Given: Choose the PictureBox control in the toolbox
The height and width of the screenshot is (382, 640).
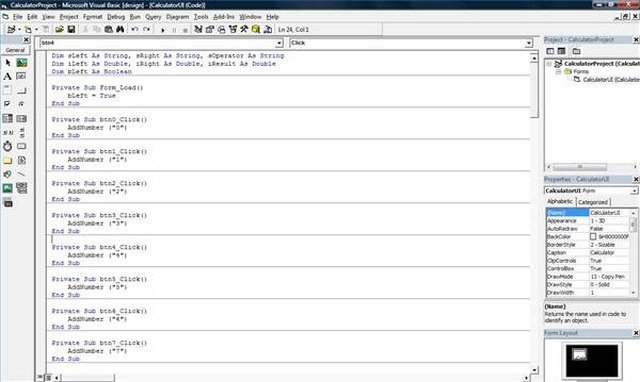Looking at the screenshot, I should point(22,62).
